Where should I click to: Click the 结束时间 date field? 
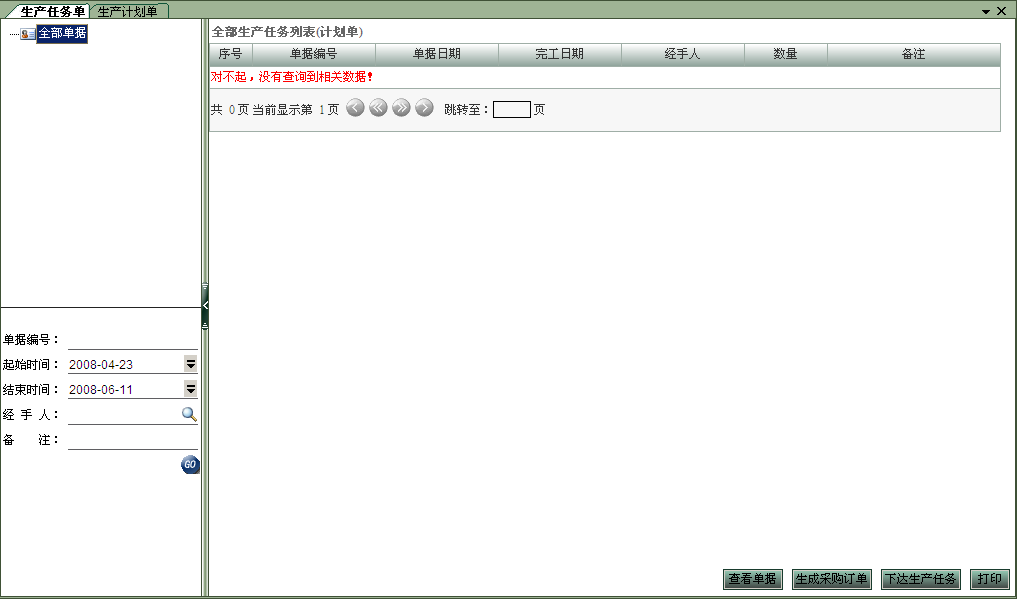pyautogui.click(x=126, y=389)
